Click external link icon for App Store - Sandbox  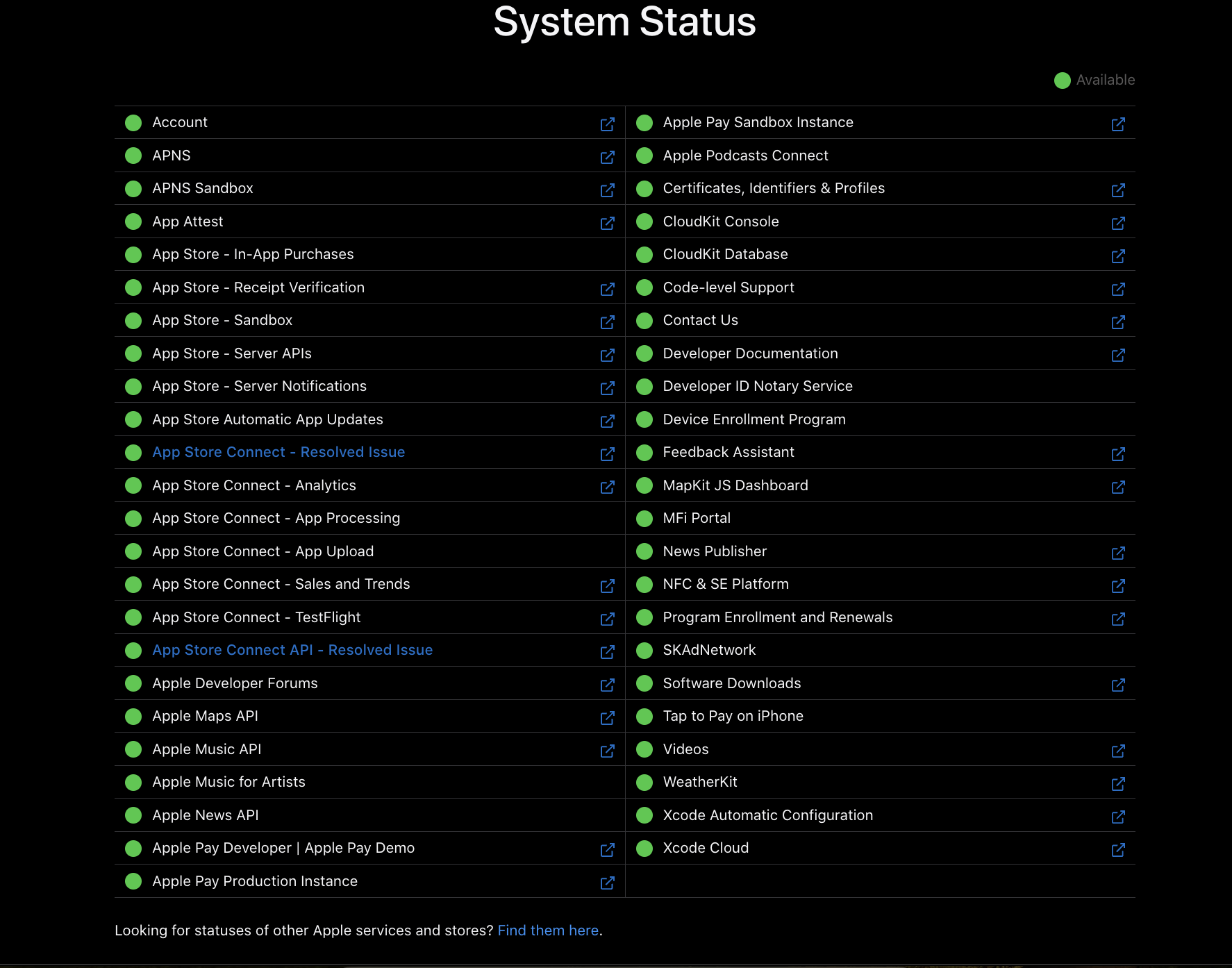(608, 322)
